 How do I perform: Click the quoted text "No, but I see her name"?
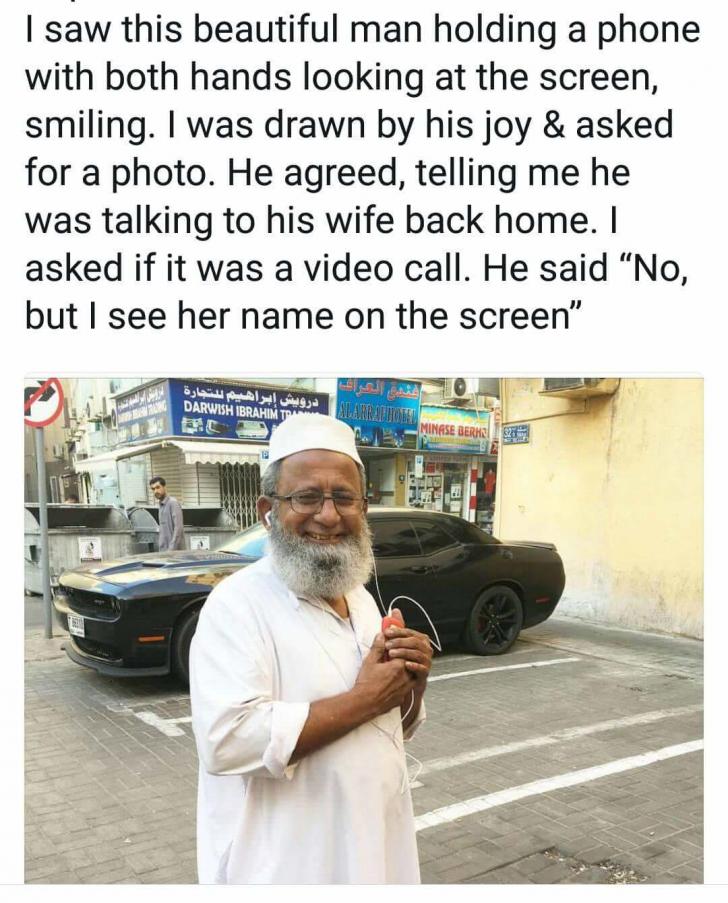(355, 292)
